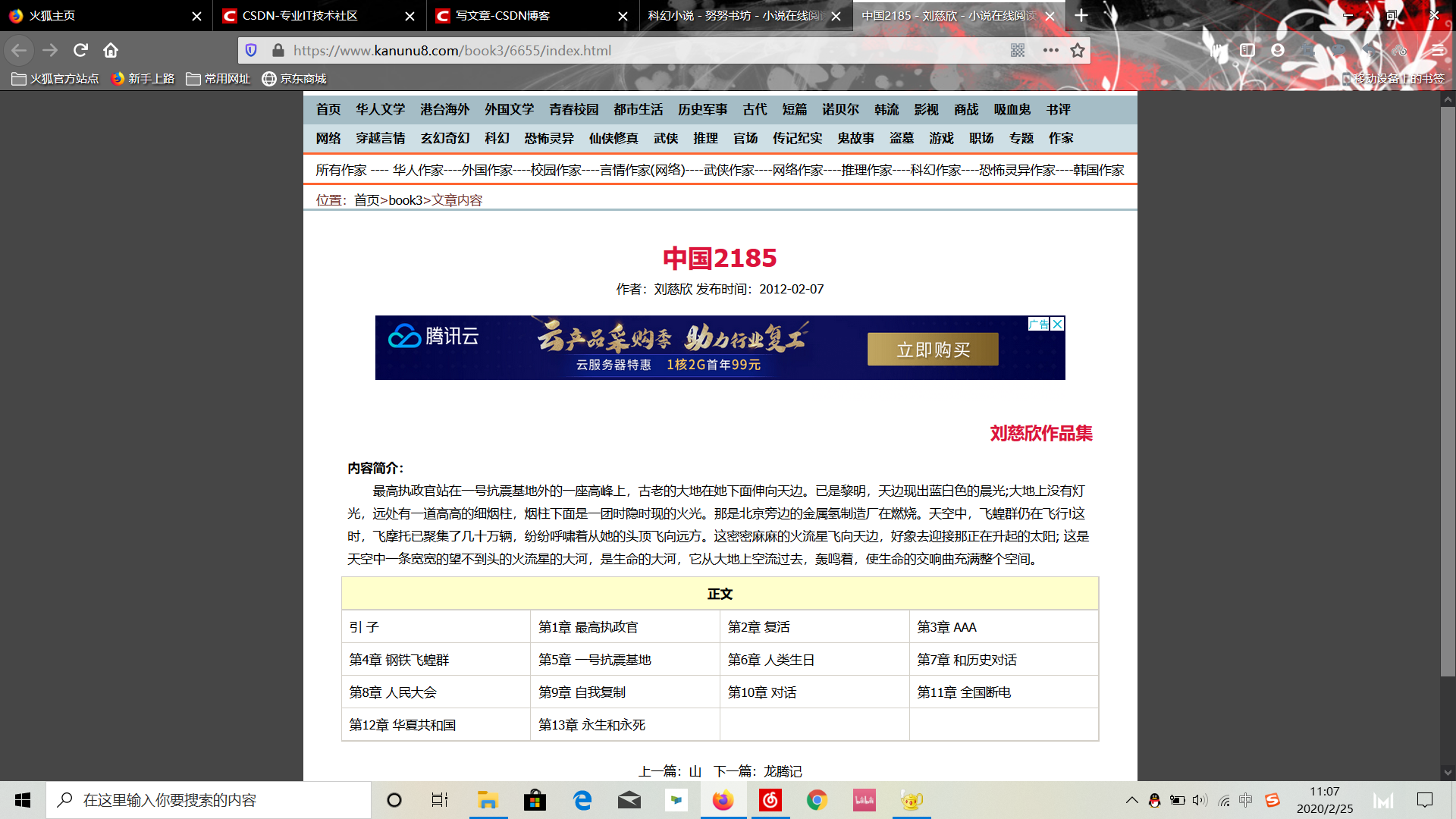This screenshot has width=1456, height=819.
Task: Expand system tray hidden icons arrow
Action: 1131,800
